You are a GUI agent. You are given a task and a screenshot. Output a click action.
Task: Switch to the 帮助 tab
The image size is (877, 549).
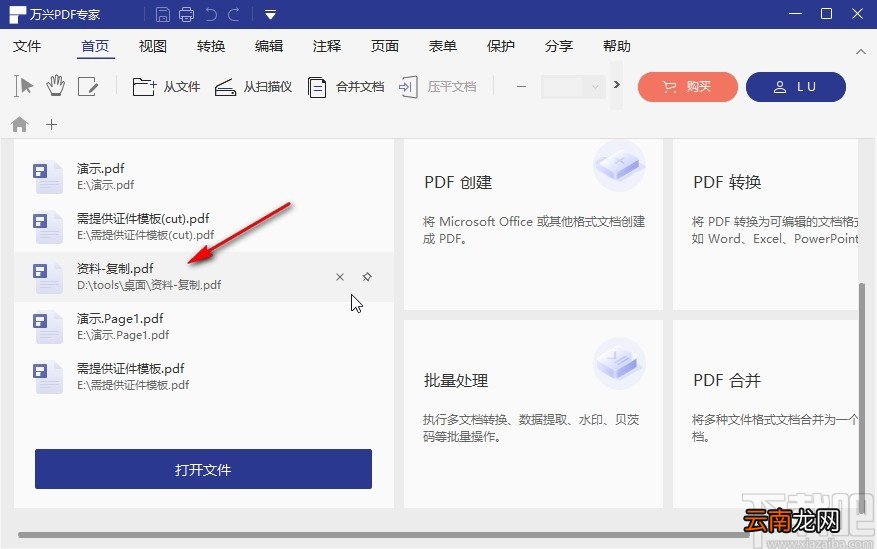coord(617,46)
